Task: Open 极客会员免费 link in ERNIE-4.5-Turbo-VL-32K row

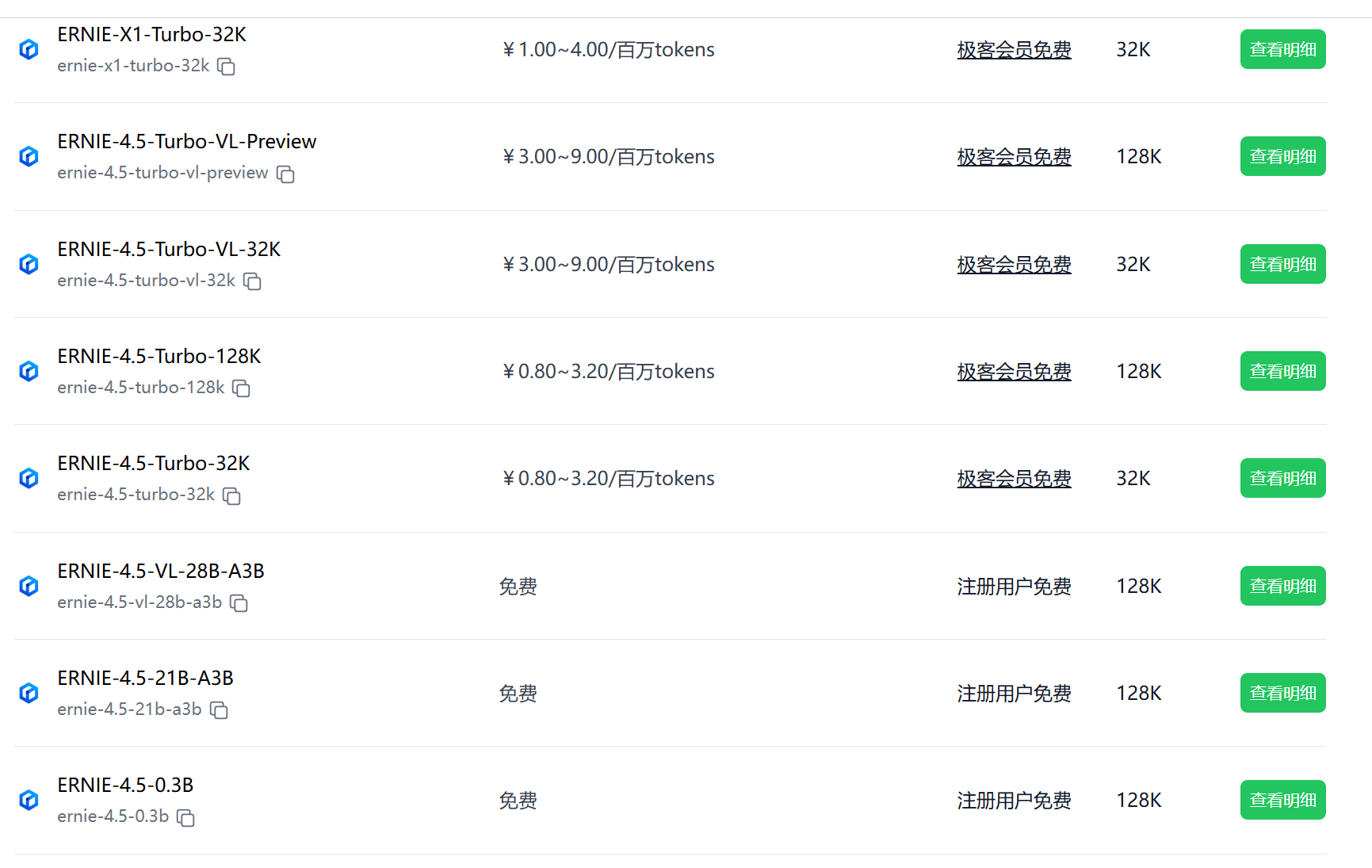Action: [x=1014, y=265]
